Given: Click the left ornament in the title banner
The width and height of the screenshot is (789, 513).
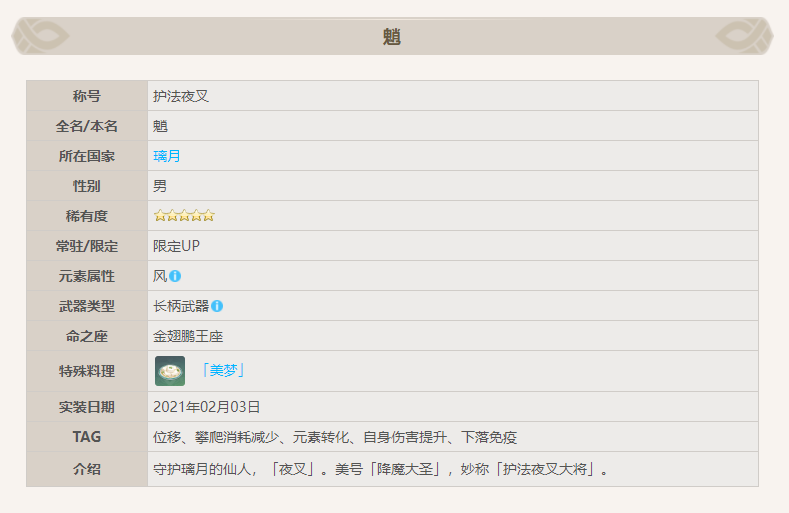Looking at the screenshot, I should (x=41, y=36).
